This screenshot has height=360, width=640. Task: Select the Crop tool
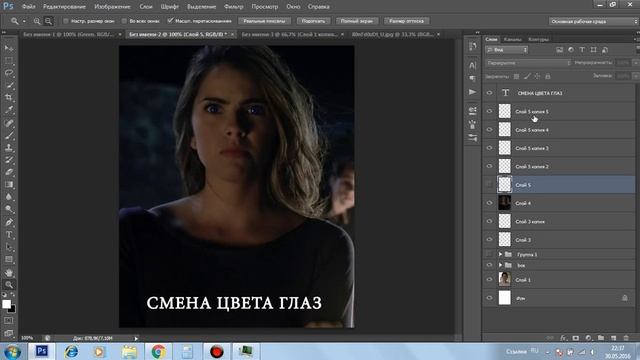(9, 98)
